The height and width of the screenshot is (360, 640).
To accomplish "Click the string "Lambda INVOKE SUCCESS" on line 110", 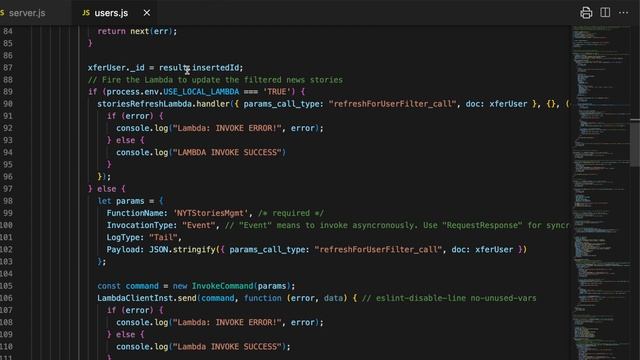I will [227, 347].
